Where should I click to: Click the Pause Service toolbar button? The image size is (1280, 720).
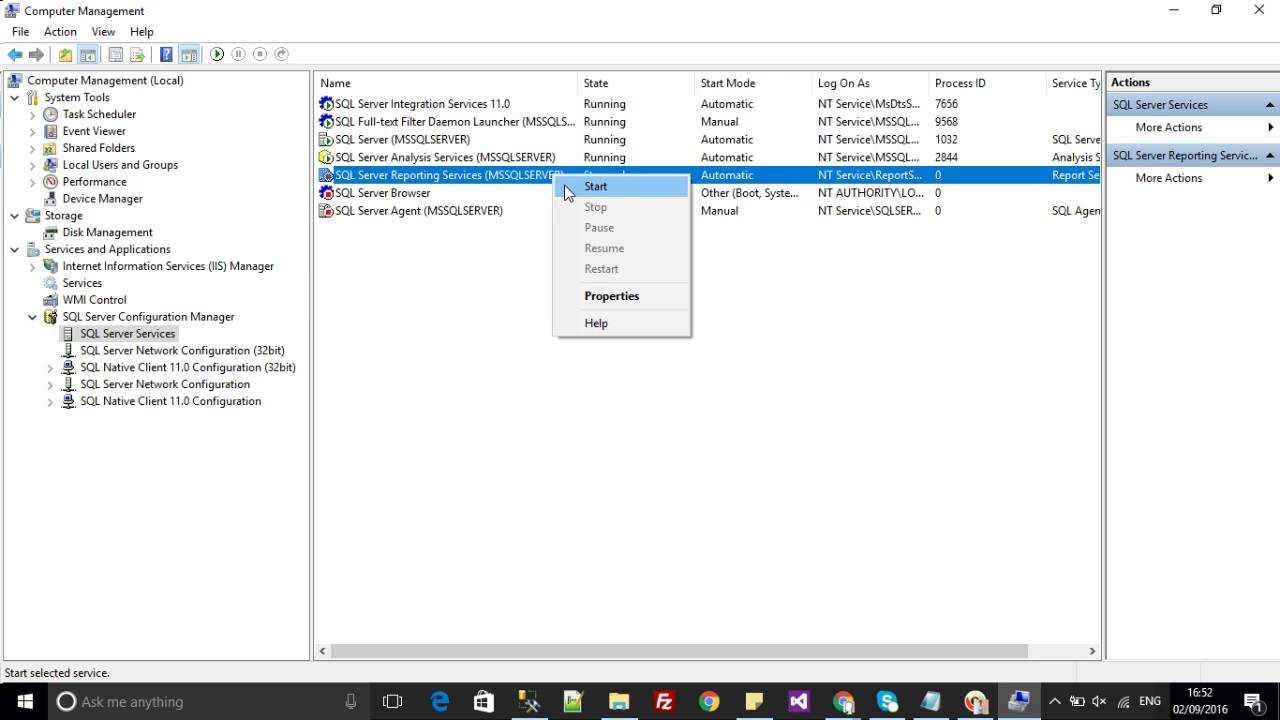click(238, 54)
